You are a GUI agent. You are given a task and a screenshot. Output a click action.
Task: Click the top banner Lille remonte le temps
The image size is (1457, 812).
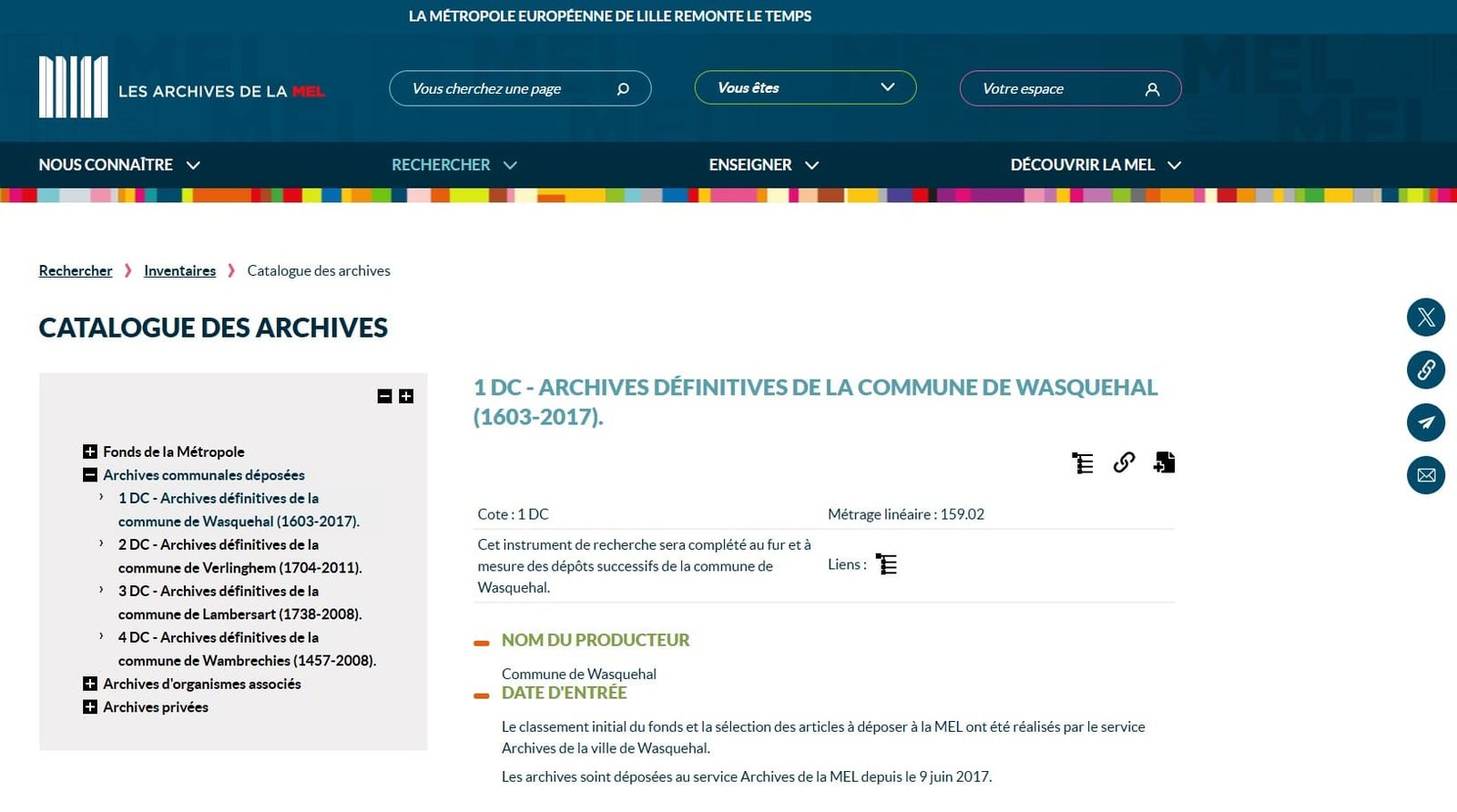pos(609,16)
